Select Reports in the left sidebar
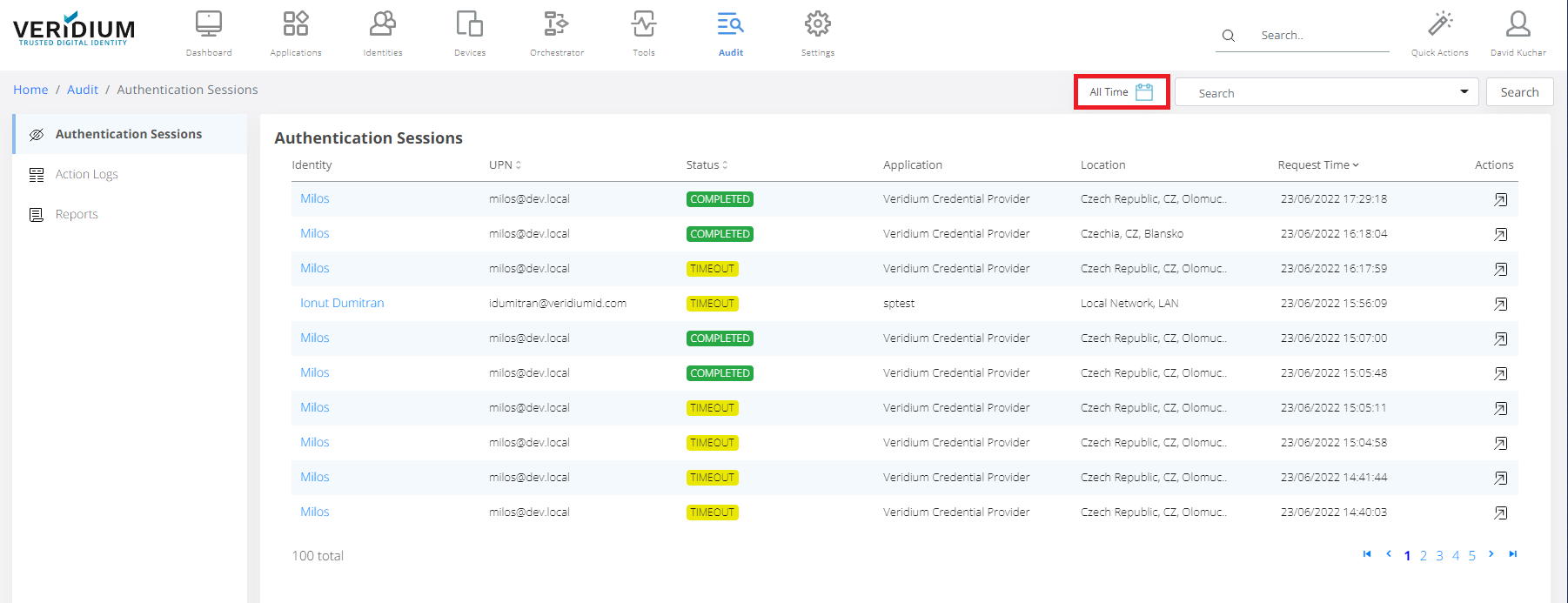This screenshot has width=1568, height=603. pyautogui.click(x=77, y=214)
